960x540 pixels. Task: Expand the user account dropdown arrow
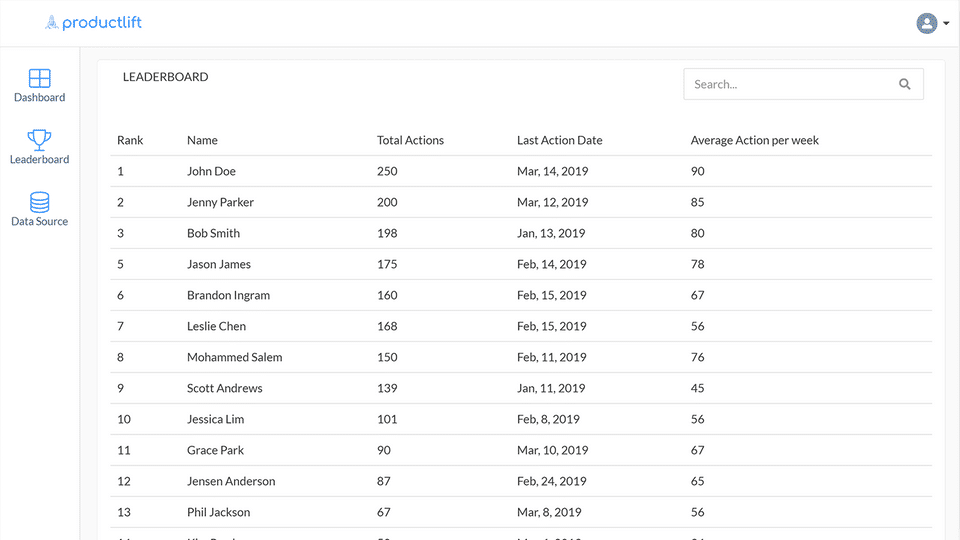(x=946, y=23)
